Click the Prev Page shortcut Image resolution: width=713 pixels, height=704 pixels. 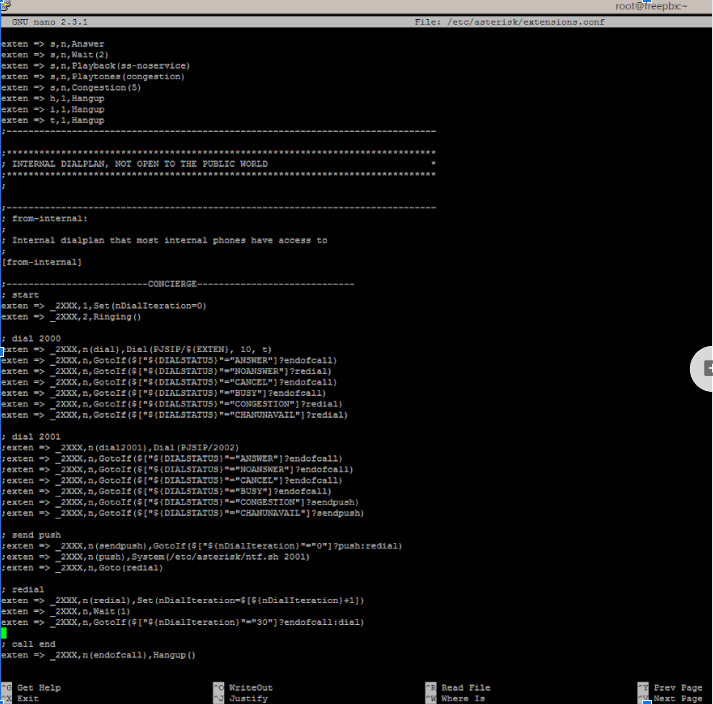677,688
